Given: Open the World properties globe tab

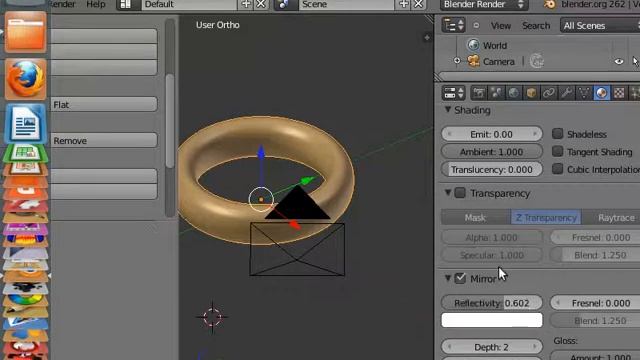Looking at the screenshot, I should 514,93.
